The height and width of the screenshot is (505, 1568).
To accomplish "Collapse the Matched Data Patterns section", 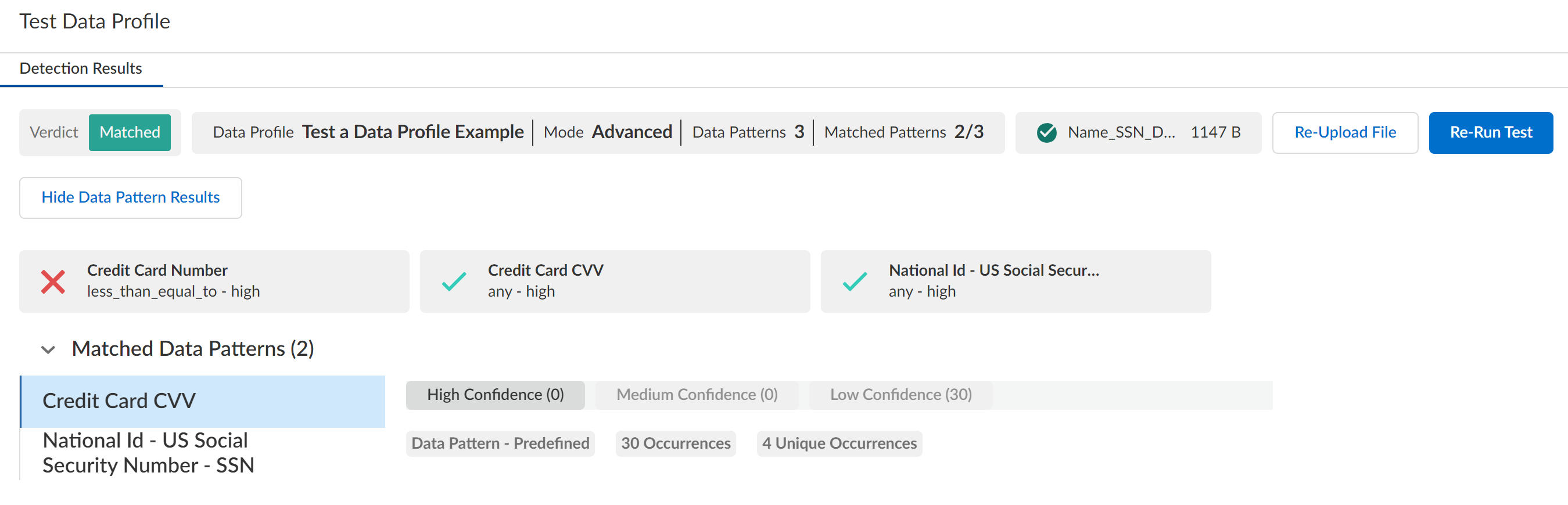I will coord(48,349).
